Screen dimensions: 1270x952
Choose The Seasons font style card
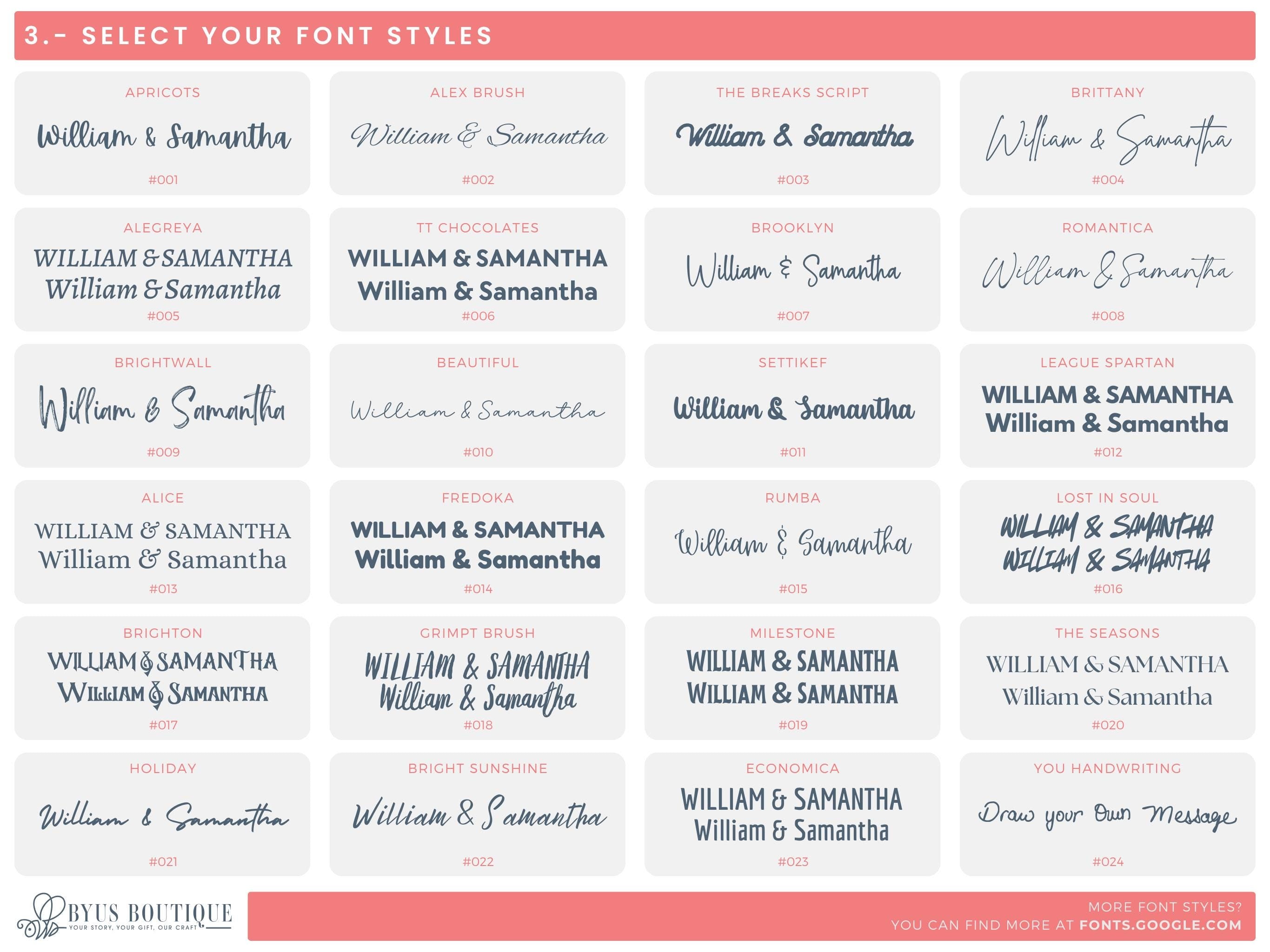[1107, 678]
